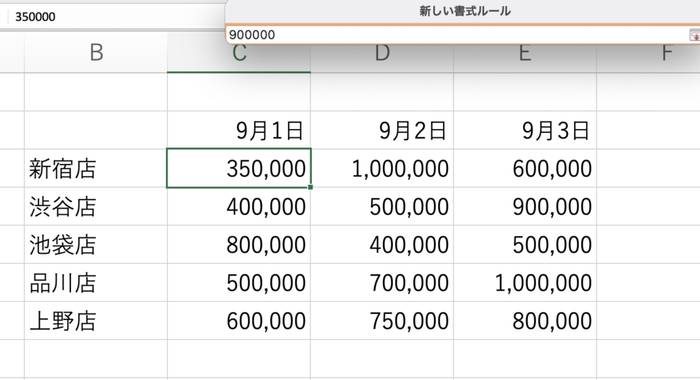Click the fill handle of selected cell
Screen dimensions: 700x380
310,187
